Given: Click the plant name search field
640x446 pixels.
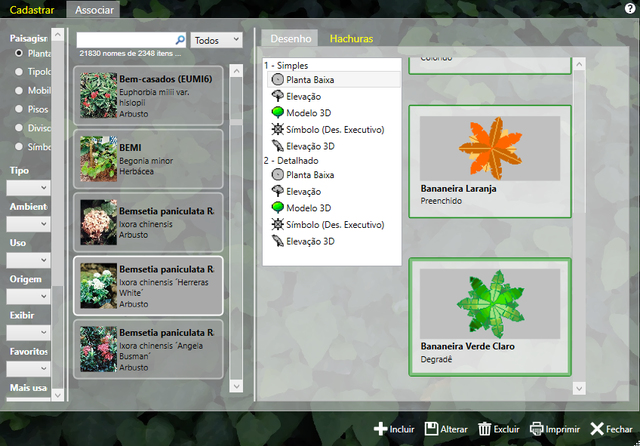Looking at the screenshot, I should coord(124,39).
